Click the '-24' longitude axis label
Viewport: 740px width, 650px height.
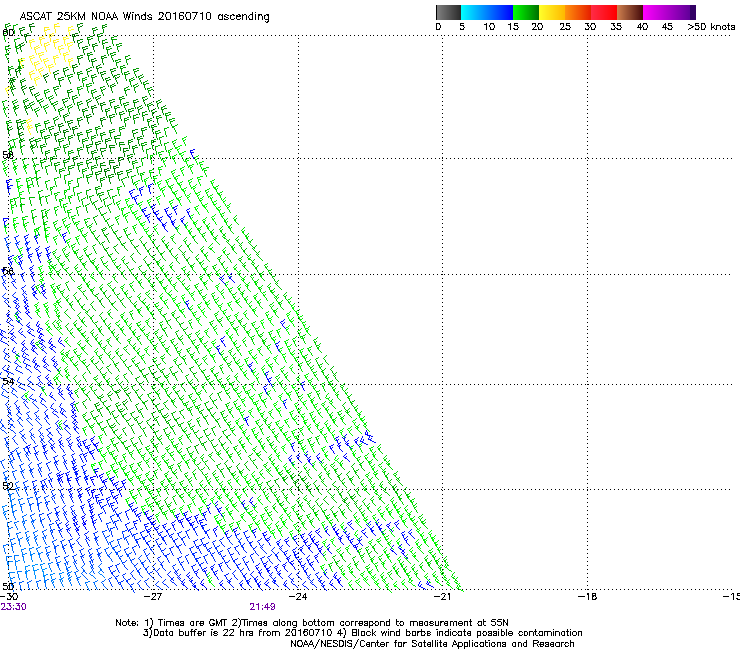(298, 597)
